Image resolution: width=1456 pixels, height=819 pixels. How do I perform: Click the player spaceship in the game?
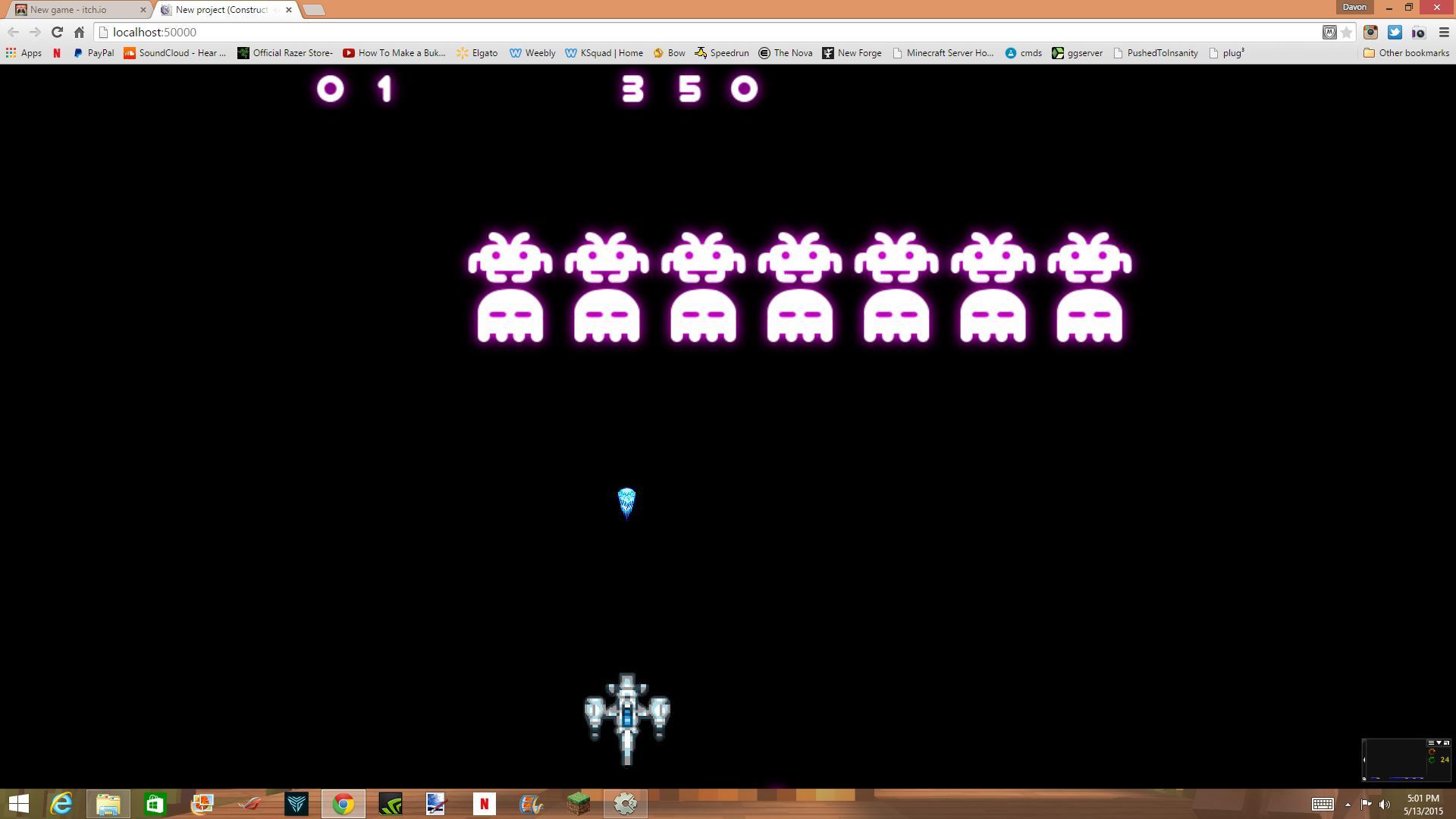click(627, 718)
